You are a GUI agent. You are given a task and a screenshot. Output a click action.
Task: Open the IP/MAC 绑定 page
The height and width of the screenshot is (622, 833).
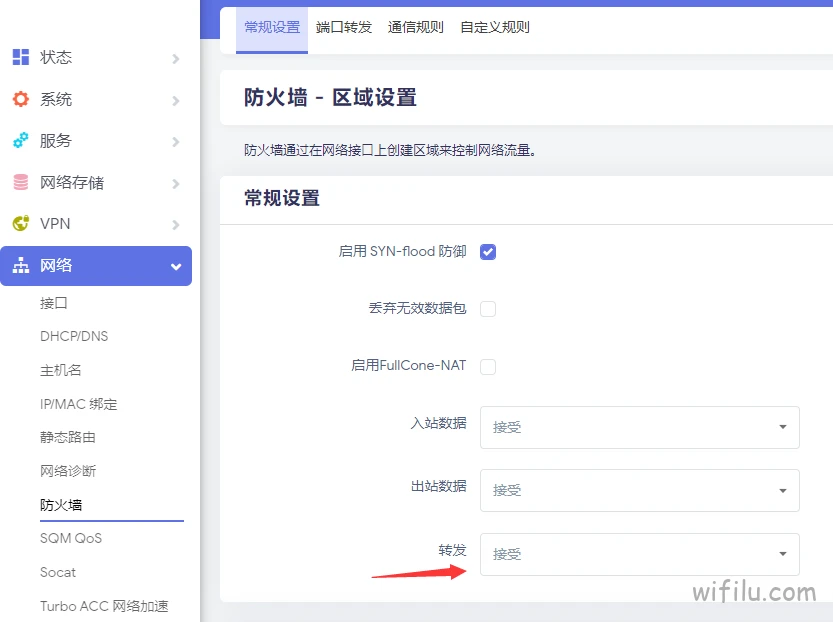79,404
